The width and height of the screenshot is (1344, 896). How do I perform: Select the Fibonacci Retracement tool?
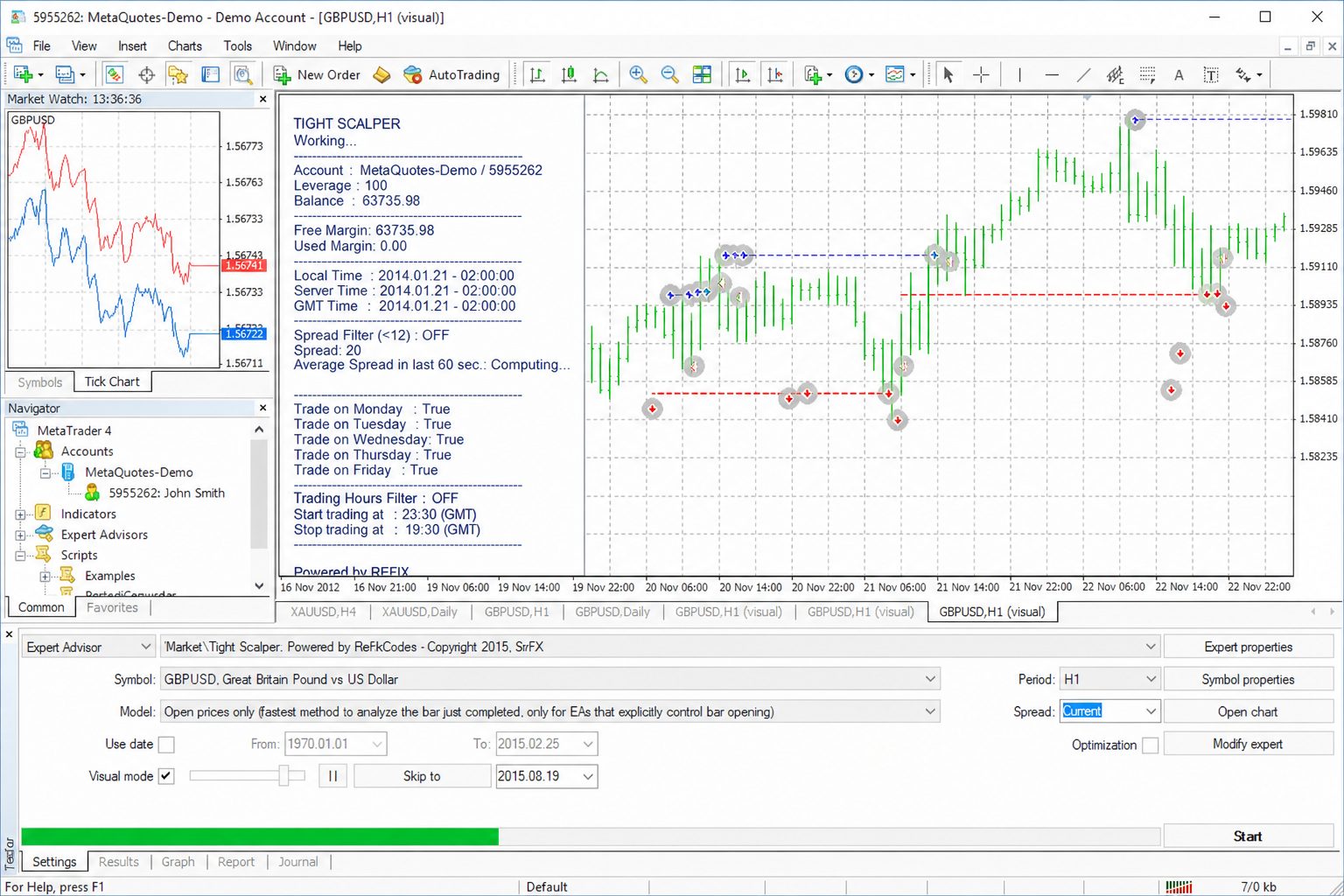coord(1147,74)
